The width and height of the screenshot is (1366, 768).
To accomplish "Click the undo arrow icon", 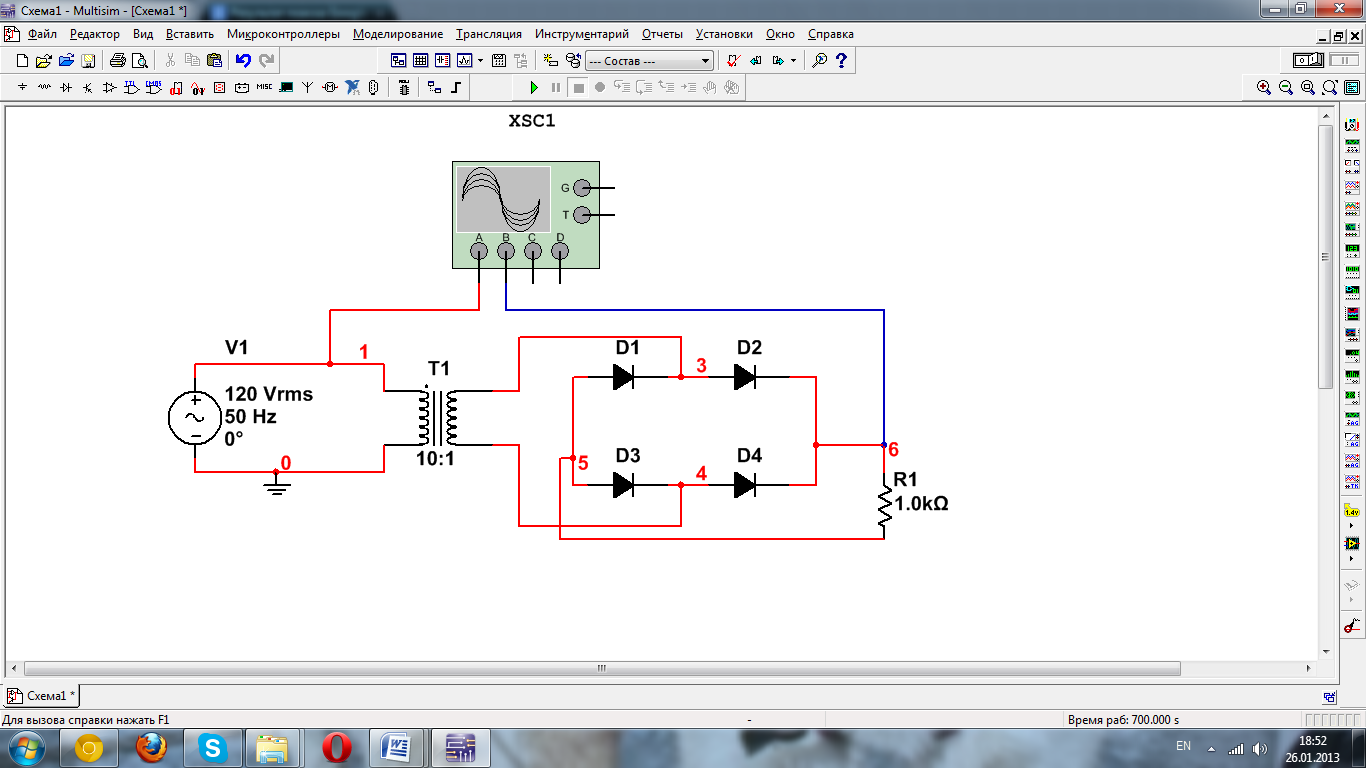I will point(243,60).
